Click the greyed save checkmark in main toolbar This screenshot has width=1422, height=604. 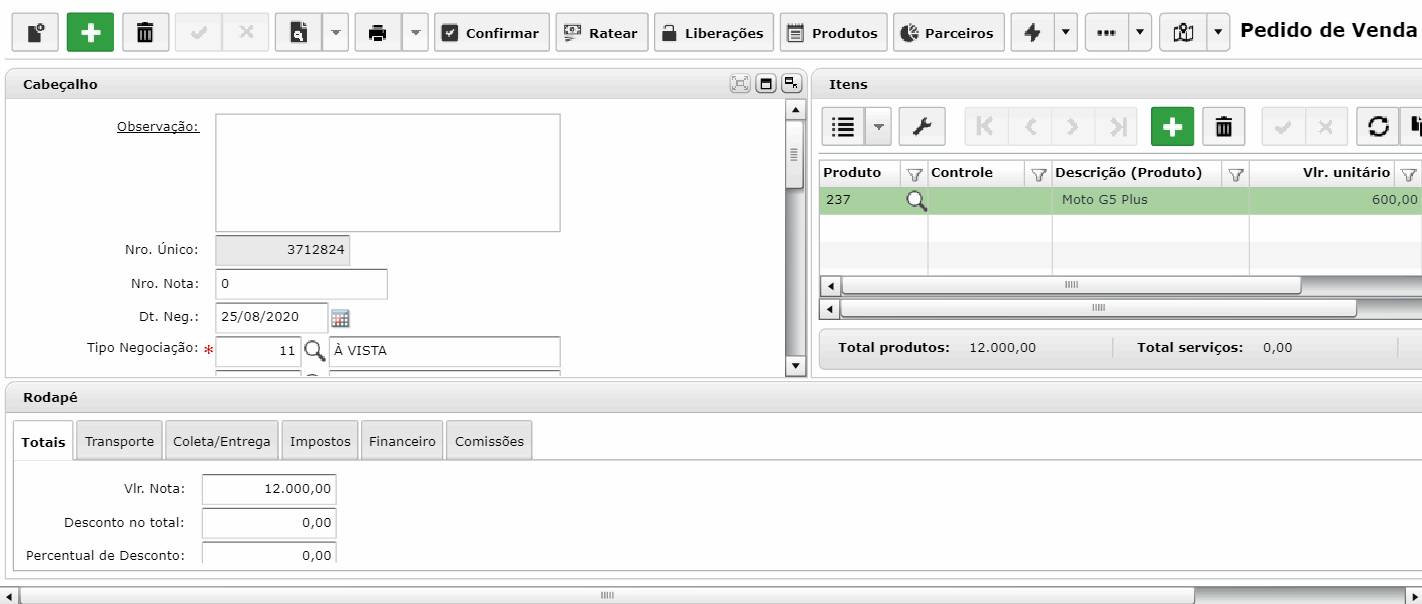(198, 33)
